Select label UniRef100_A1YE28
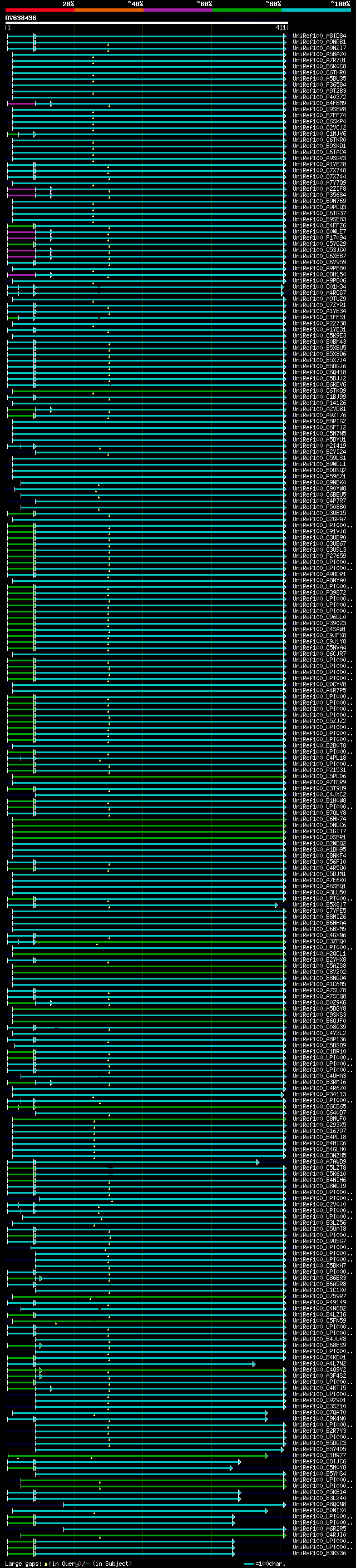356x1568 pixels. click(x=319, y=164)
